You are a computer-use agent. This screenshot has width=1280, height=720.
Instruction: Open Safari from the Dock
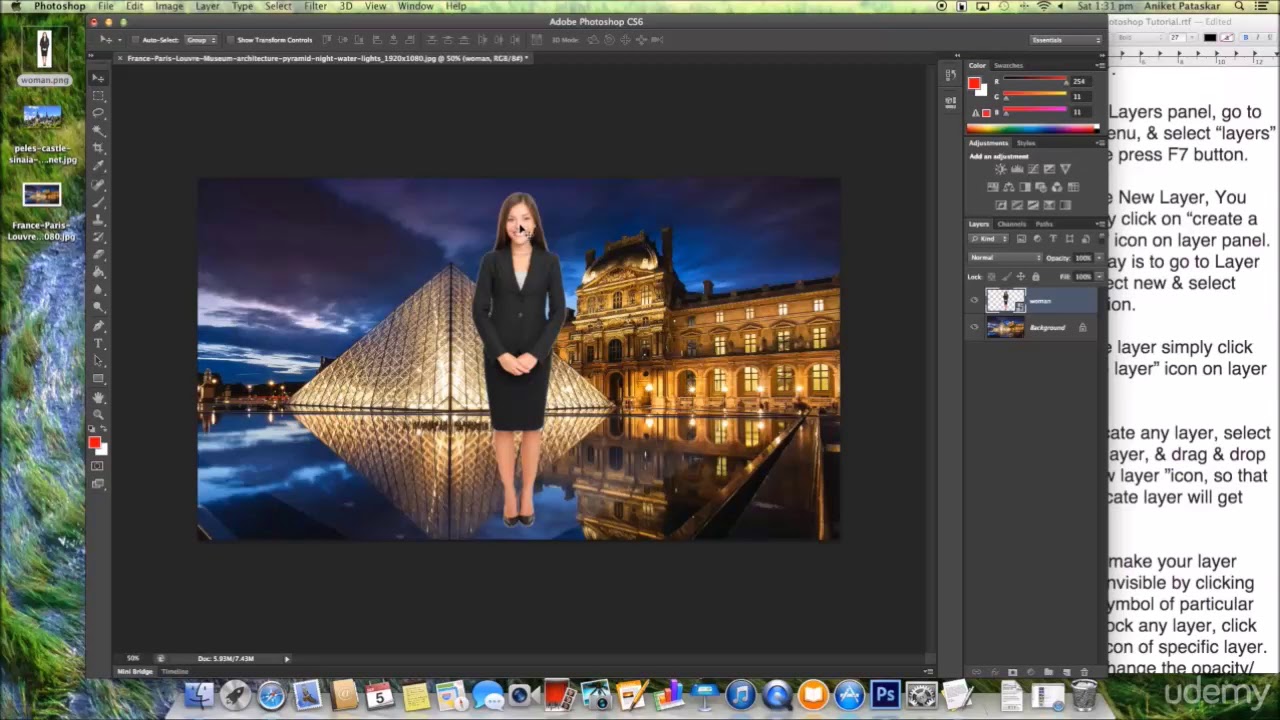coord(271,694)
